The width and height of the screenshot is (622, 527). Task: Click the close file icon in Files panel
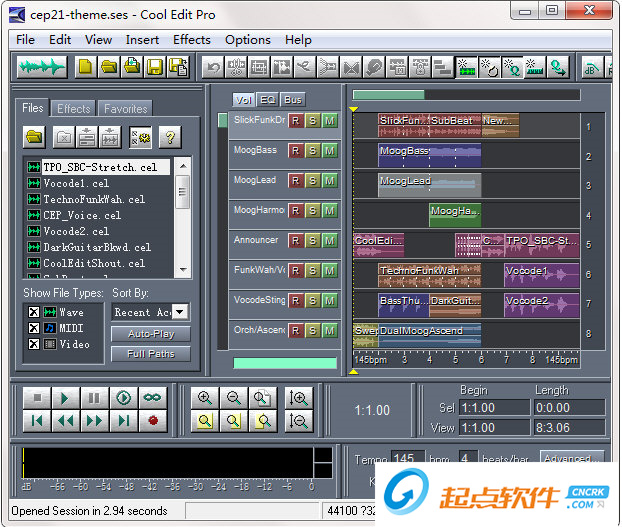pos(63,137)
